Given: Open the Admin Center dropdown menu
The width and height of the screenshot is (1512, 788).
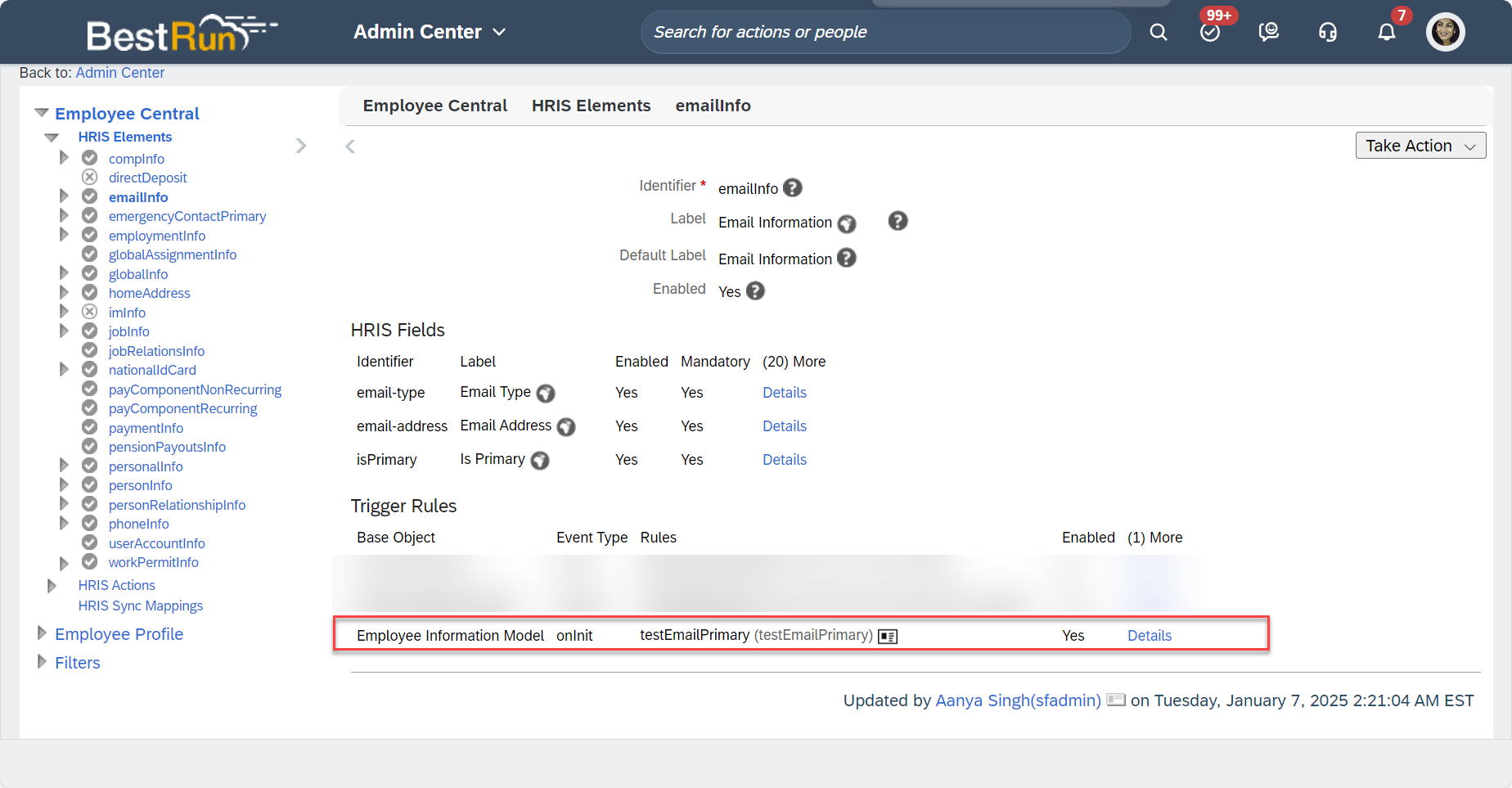Looking at the screenshot, I should tap(430, 32).
